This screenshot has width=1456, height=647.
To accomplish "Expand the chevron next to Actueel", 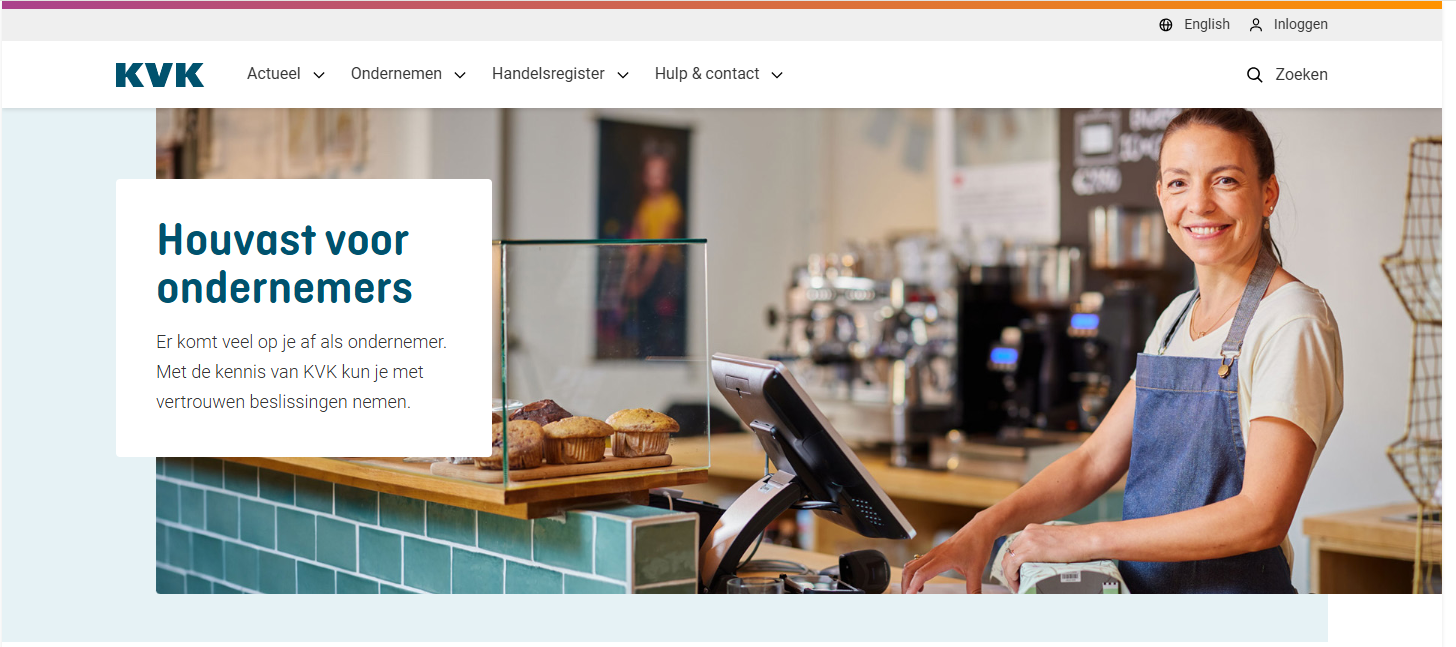I will click(x=319, y=75).
